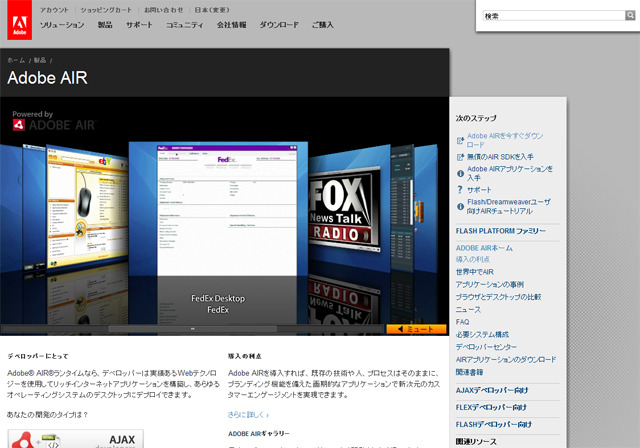This screenshot has width=640, height=448.
Task: Click FLASHデベロッパー向け link
Action: [x=493, y=425]
